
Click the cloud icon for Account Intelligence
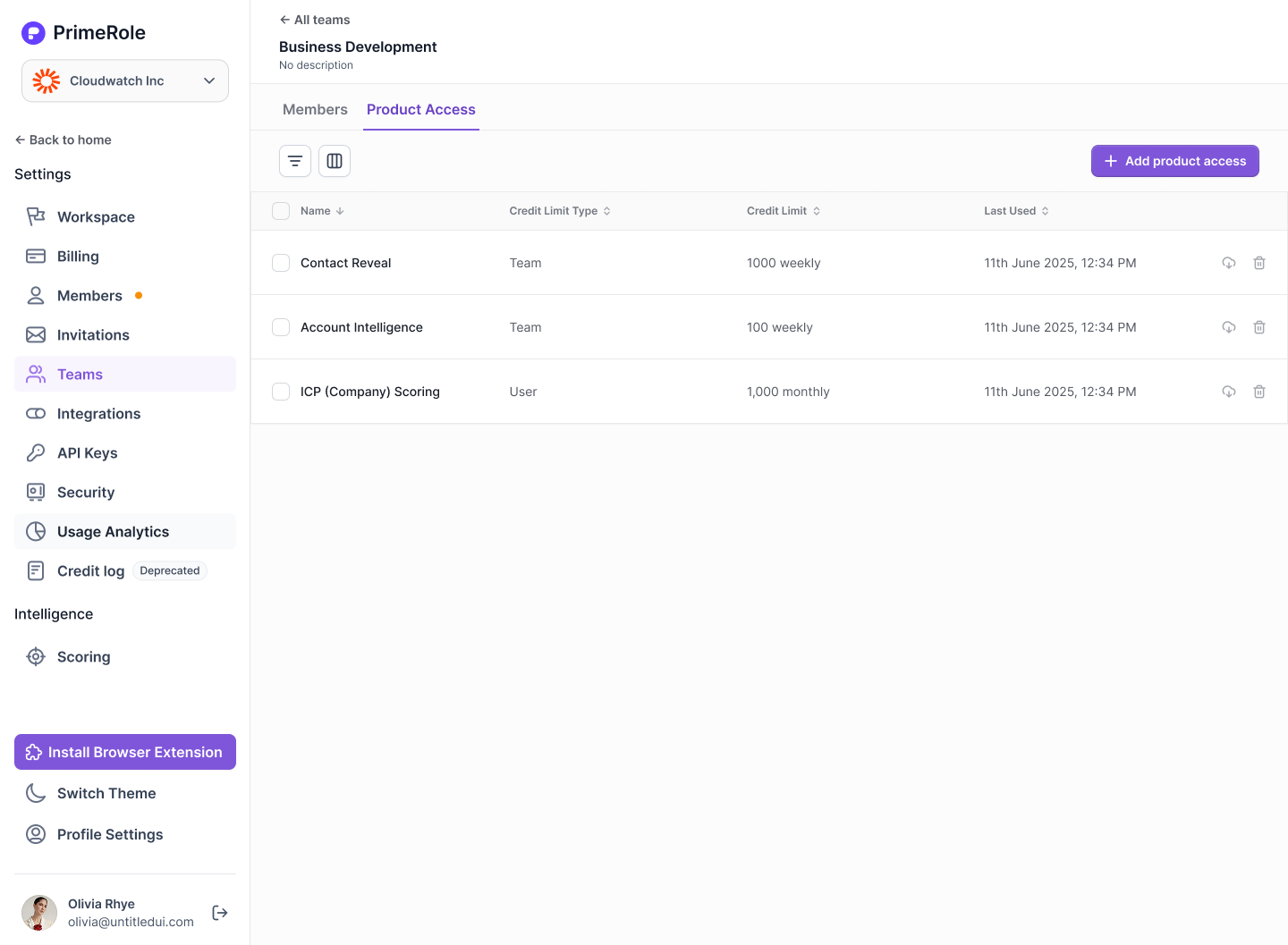pos(1229,327)
